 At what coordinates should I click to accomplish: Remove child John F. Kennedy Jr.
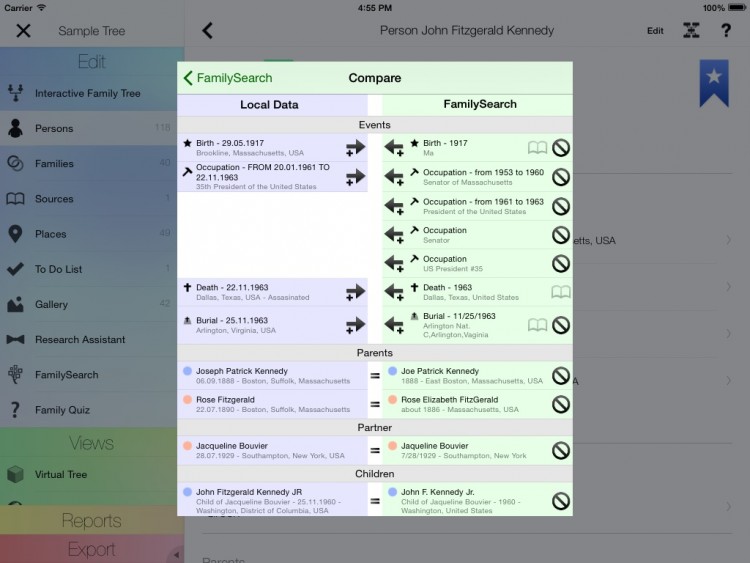click(x=561, y=501)
